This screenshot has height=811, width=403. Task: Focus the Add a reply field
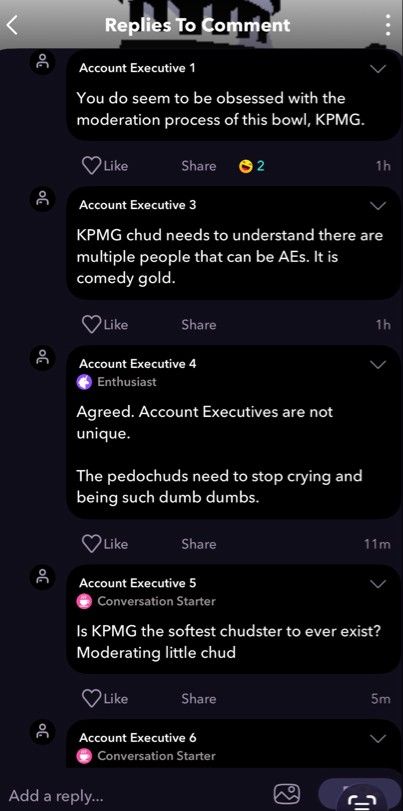135,795
